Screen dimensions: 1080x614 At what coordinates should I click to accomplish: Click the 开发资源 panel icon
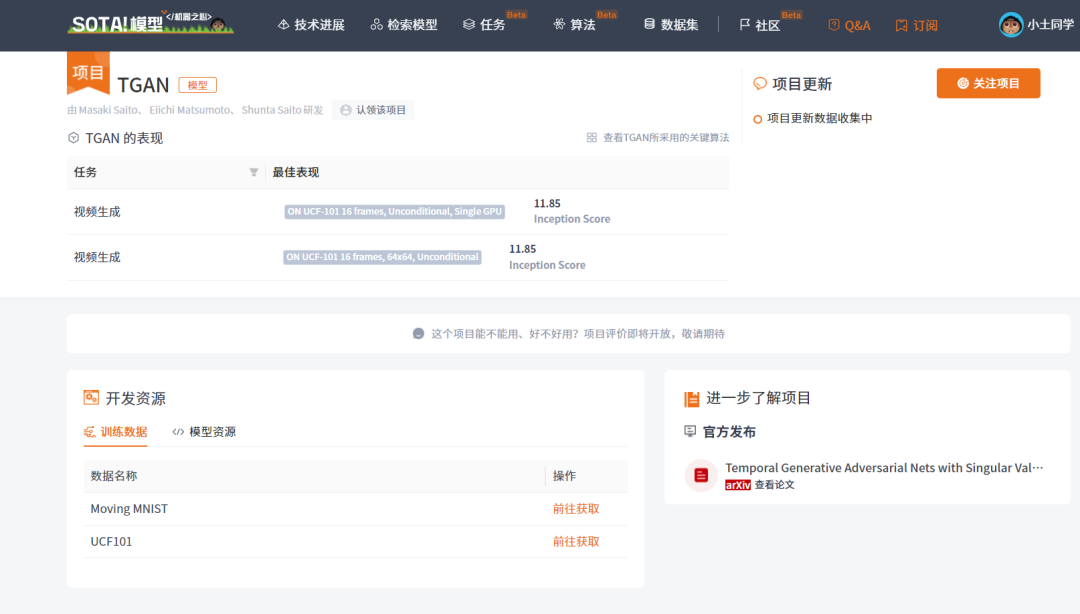click(91, 397)
